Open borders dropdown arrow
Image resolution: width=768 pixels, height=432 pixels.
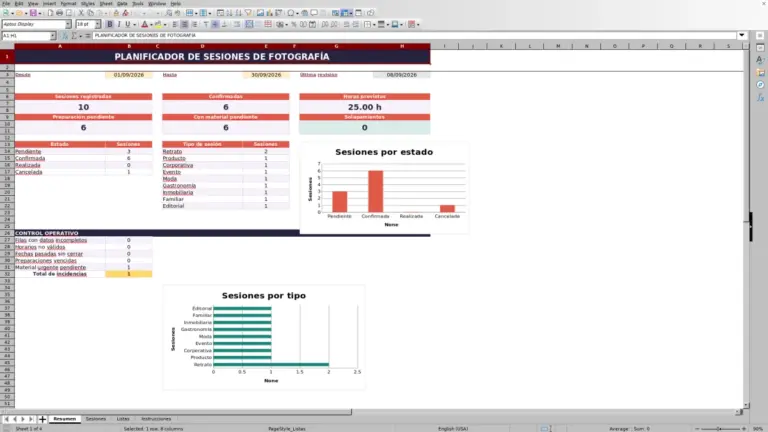(x=374, y=24)
